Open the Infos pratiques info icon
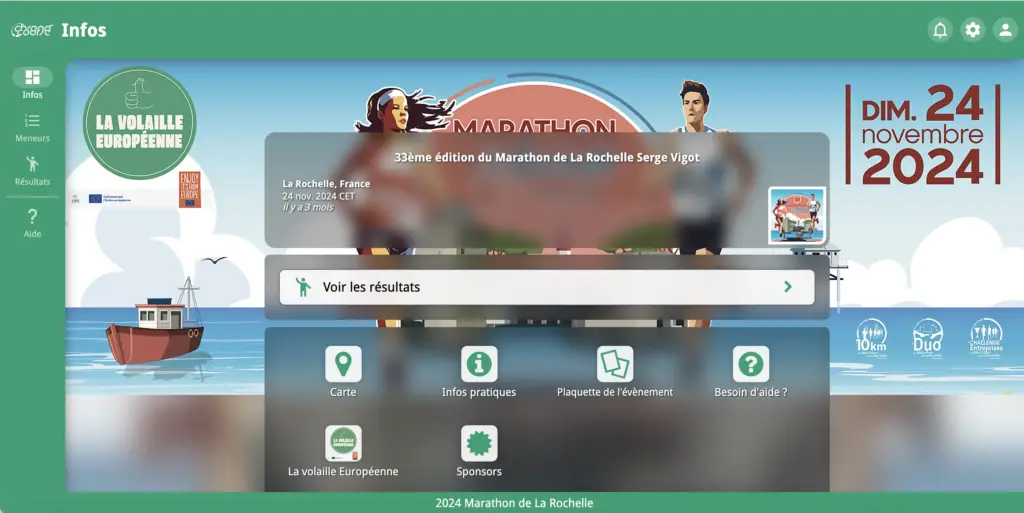The height and width of the screenshot is (513, 1024). tap(479, 364)
